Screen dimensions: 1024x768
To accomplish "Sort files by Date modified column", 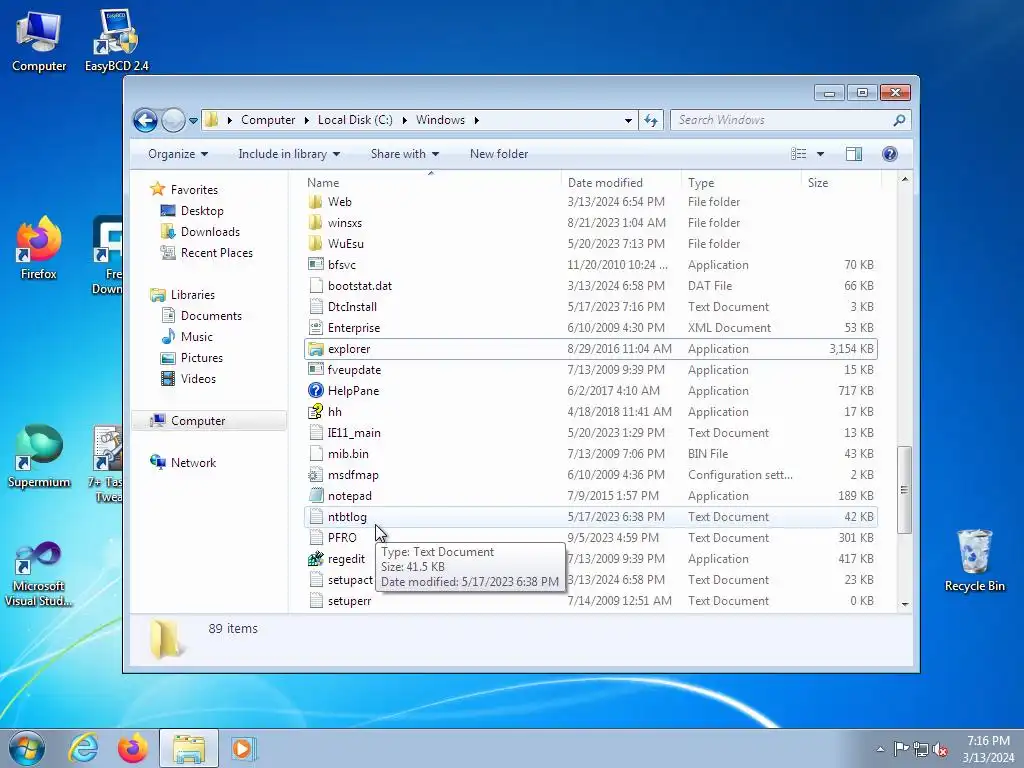I will tap(620, 183).
